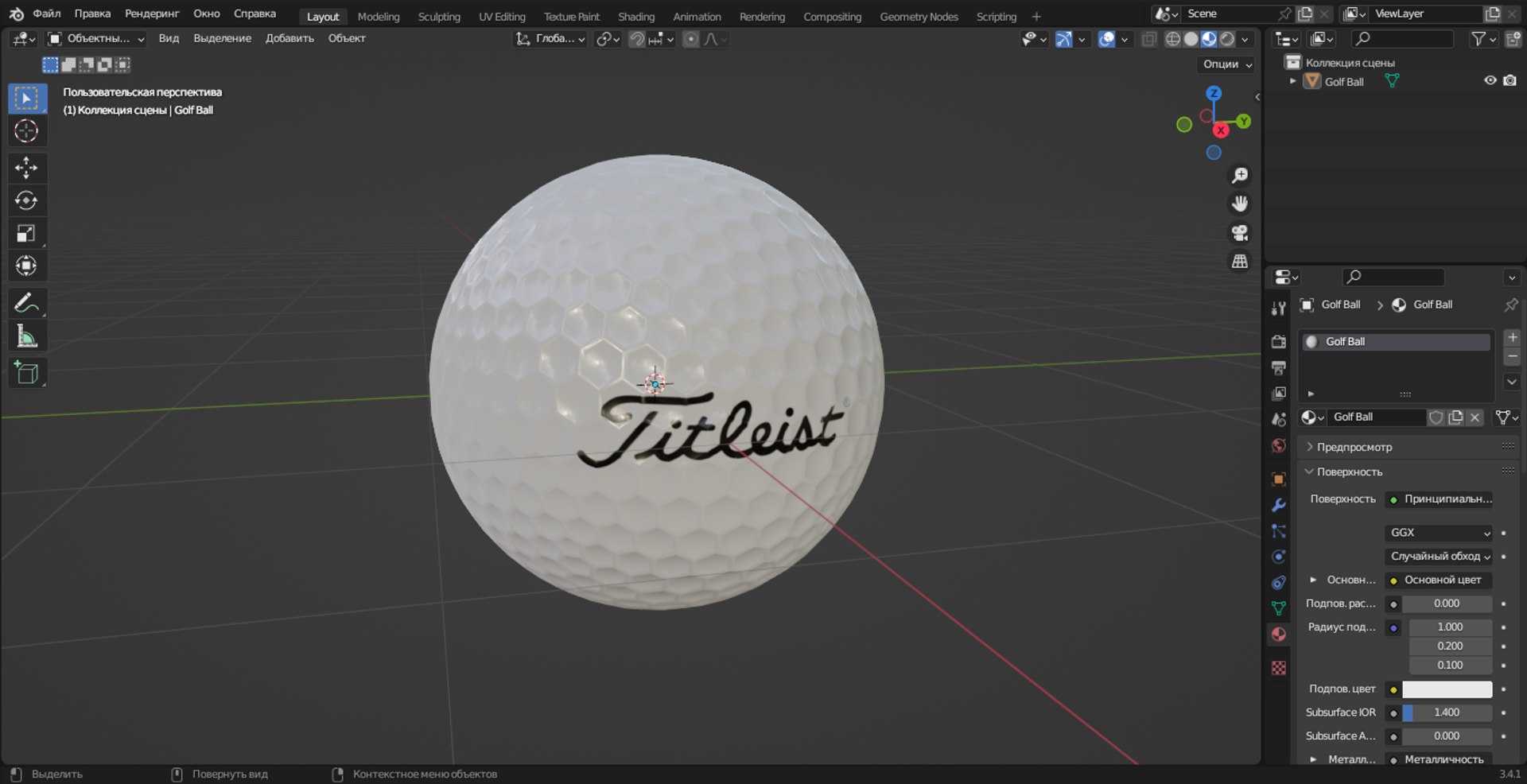Toggle proportional editing

tap(691, 39)
